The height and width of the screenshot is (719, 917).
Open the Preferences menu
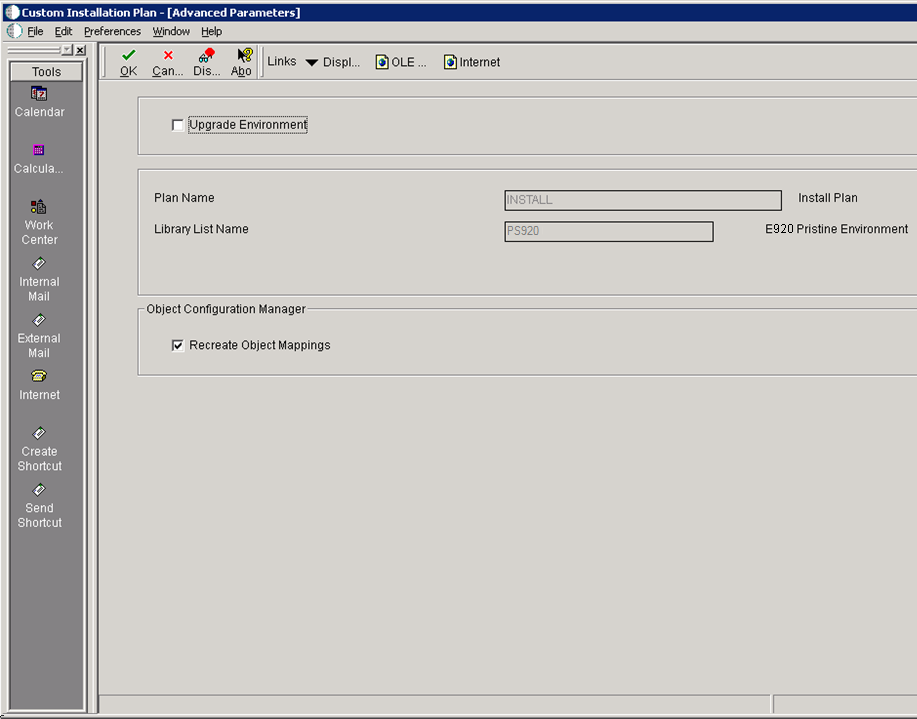coord(112,32)
